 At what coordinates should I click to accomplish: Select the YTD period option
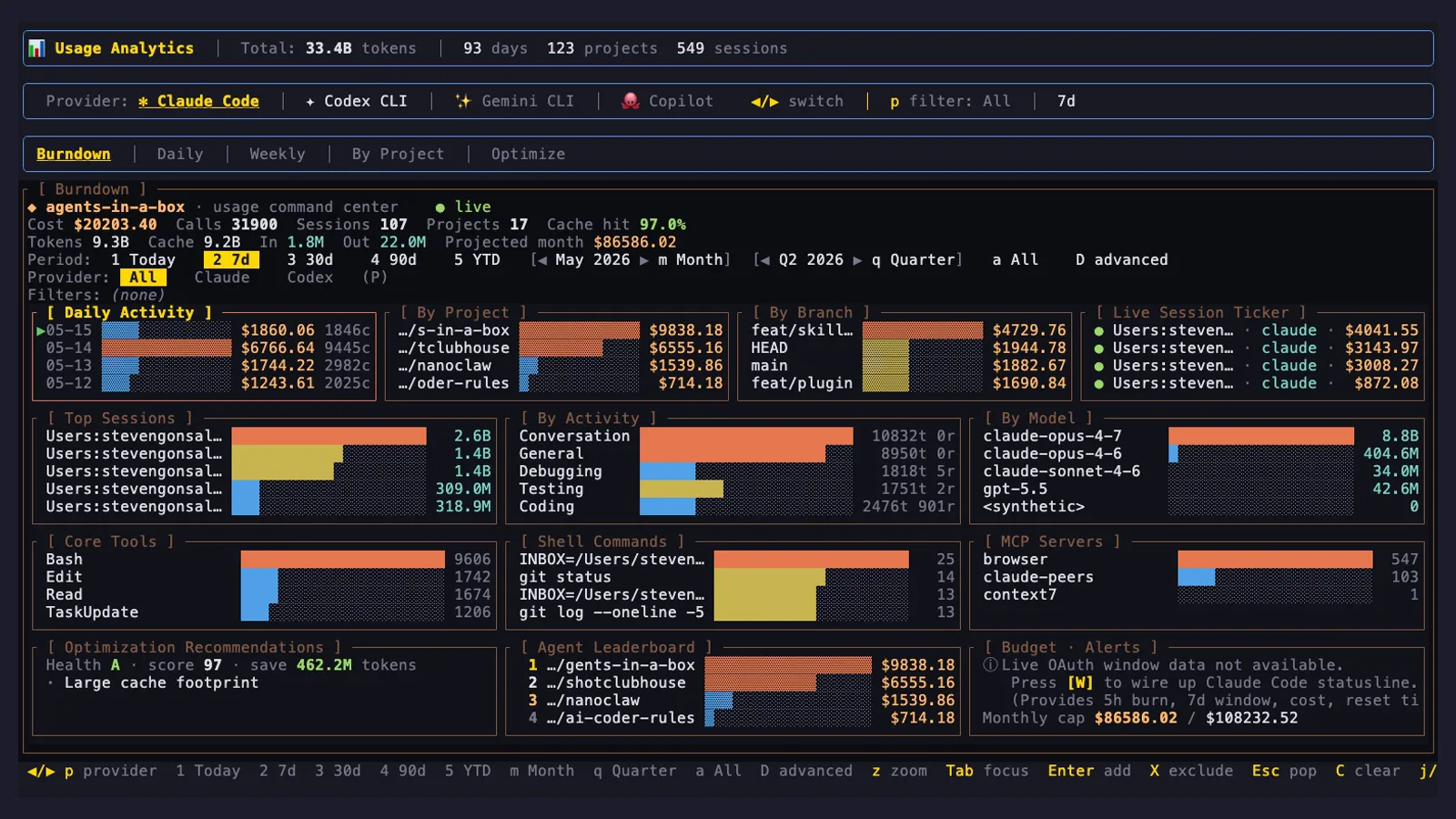pos(477,260)
